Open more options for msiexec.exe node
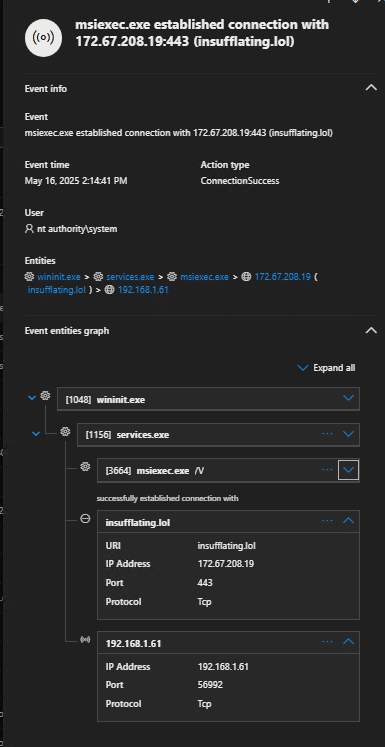385x747 pixels. pos(327,470)
